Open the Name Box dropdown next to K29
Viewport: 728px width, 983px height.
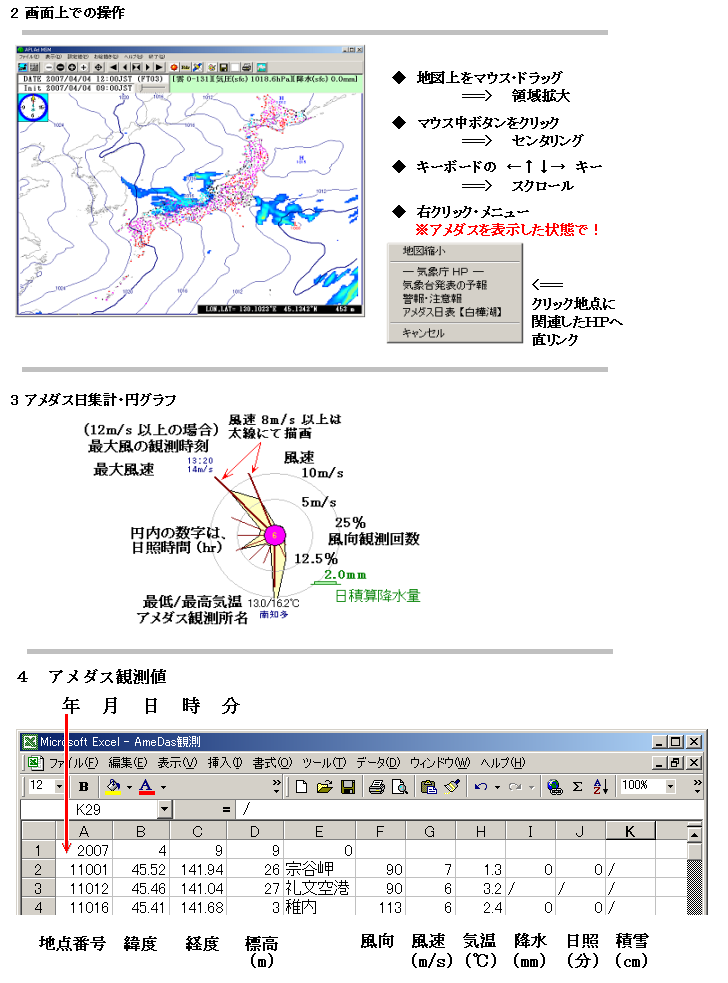(164, 809)
